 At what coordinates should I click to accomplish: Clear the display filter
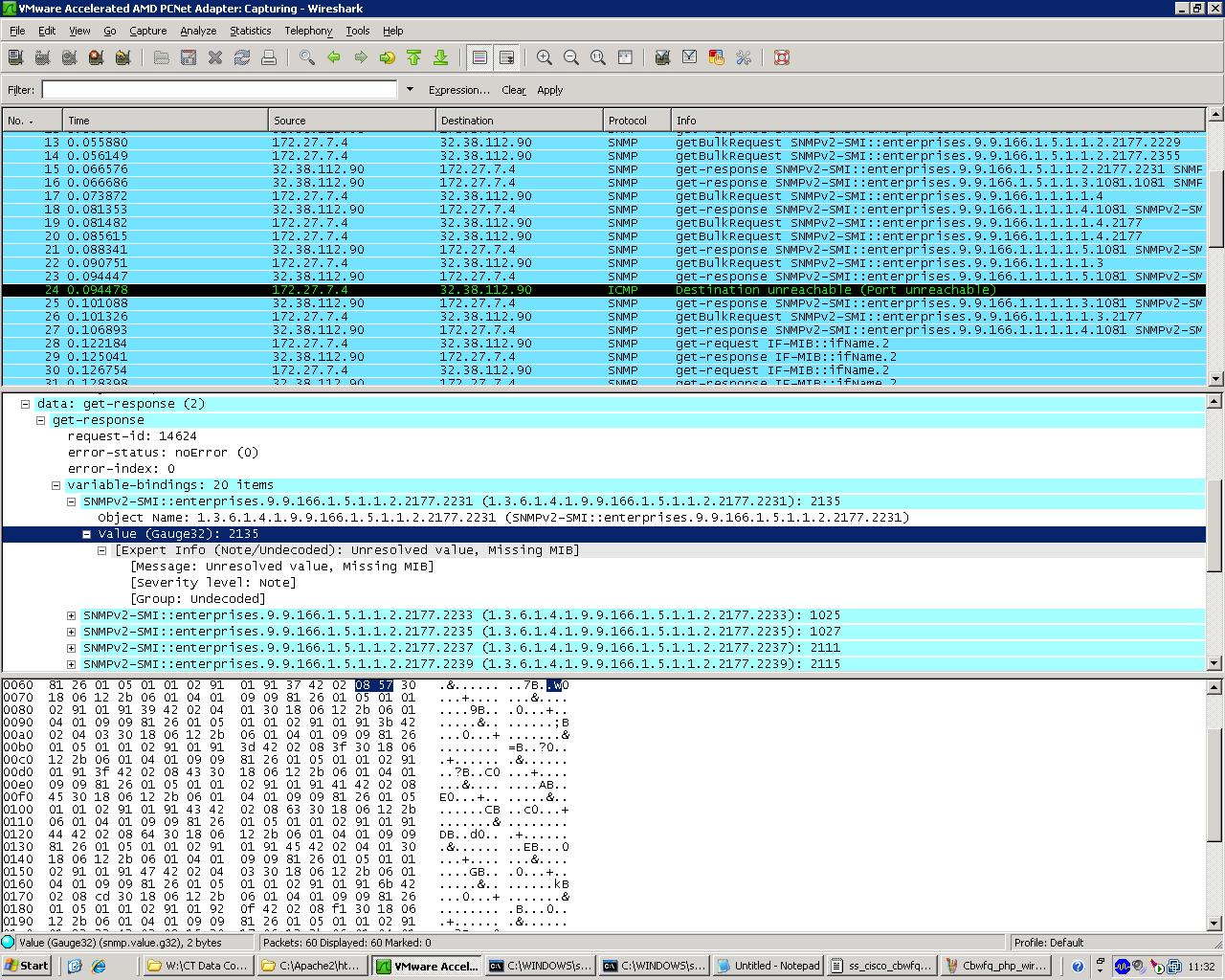pos(514,90)
